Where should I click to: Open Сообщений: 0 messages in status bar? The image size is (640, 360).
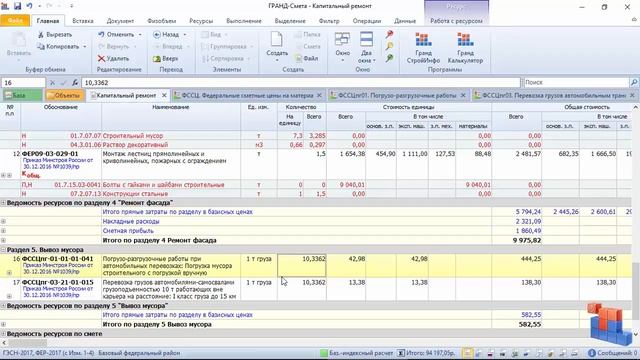click(612, 353)
